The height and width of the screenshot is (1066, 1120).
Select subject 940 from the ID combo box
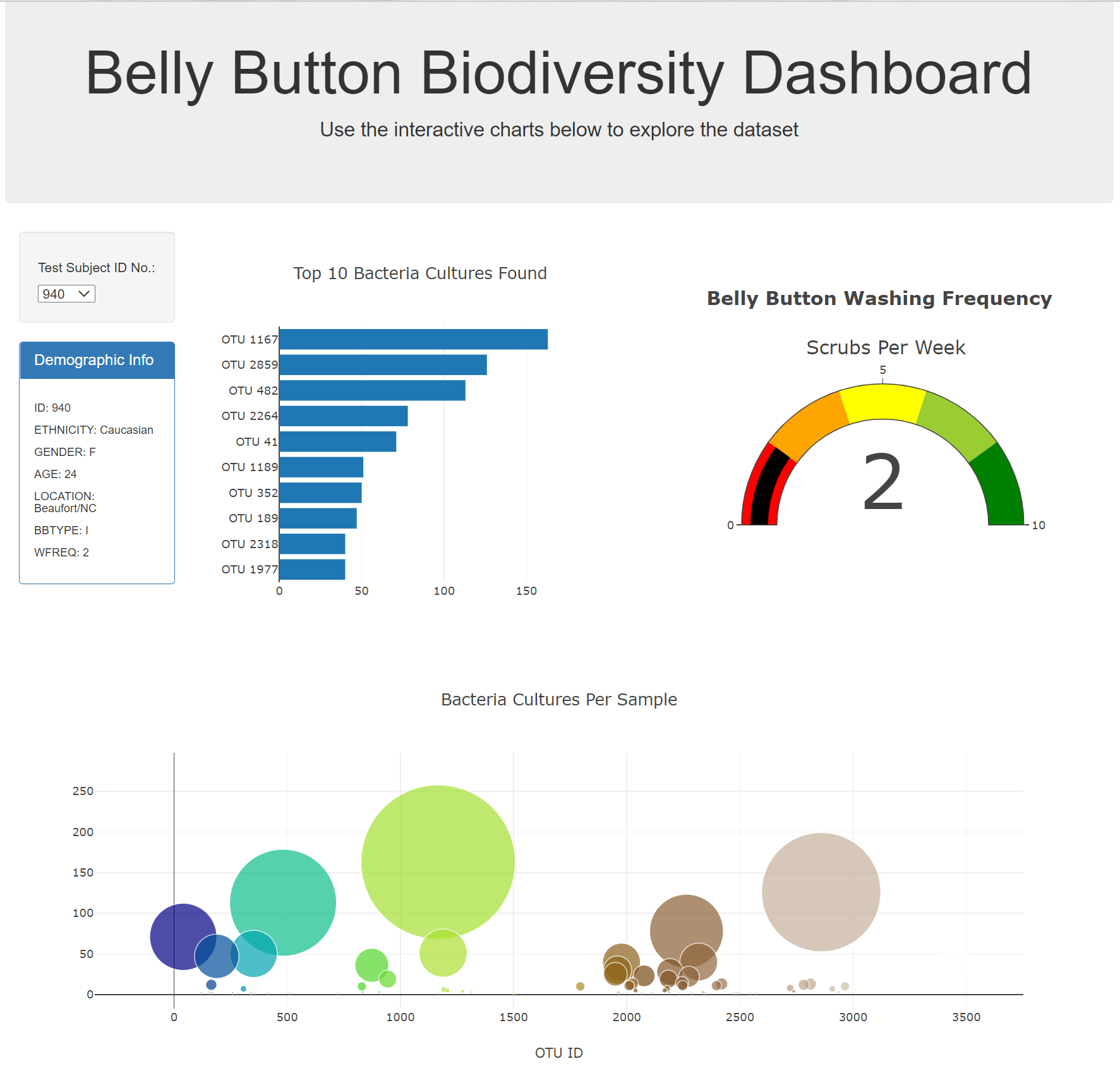(x=66, y=294)
